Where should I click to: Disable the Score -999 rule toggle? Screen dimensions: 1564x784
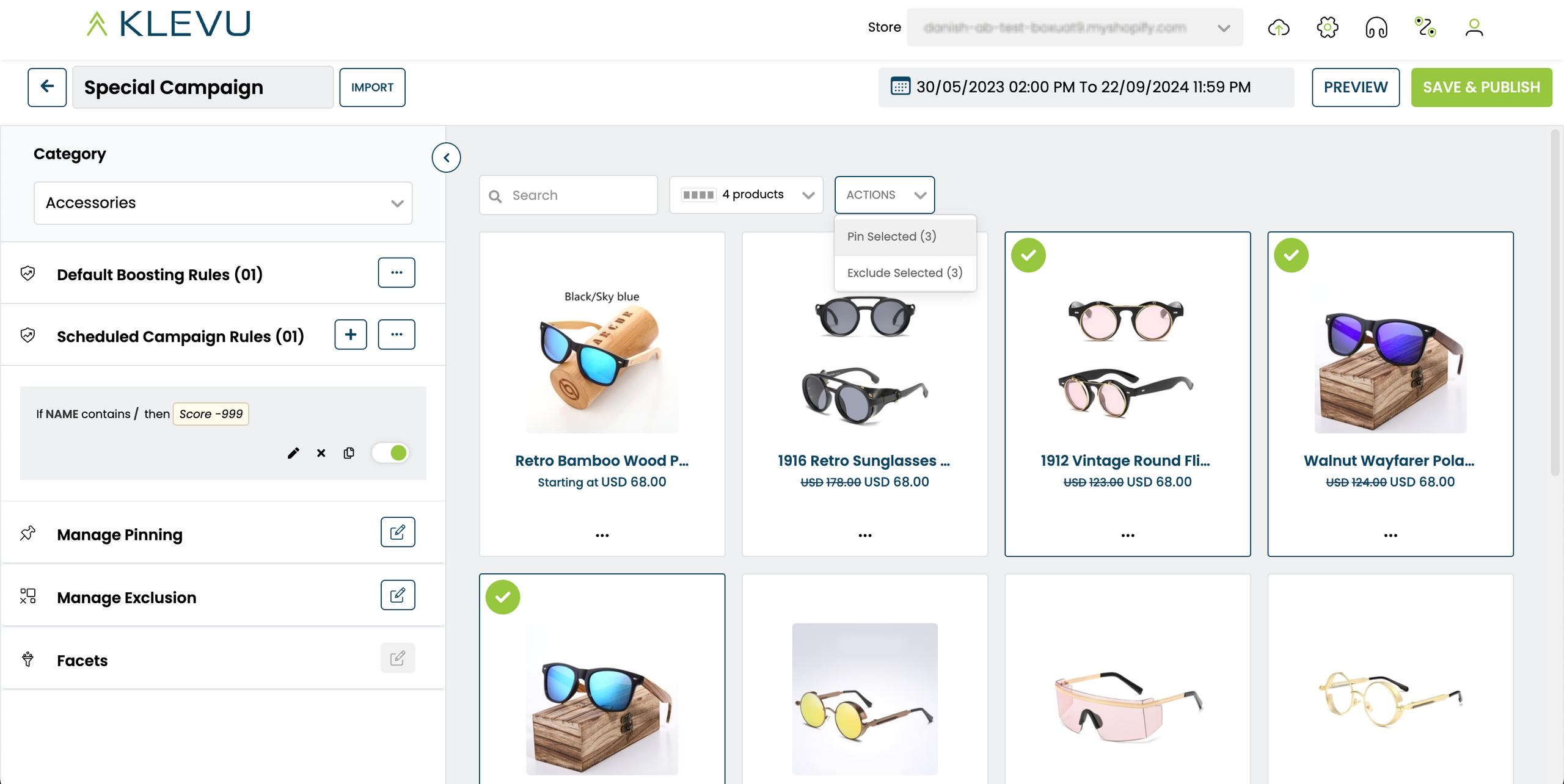coord(391,453)
